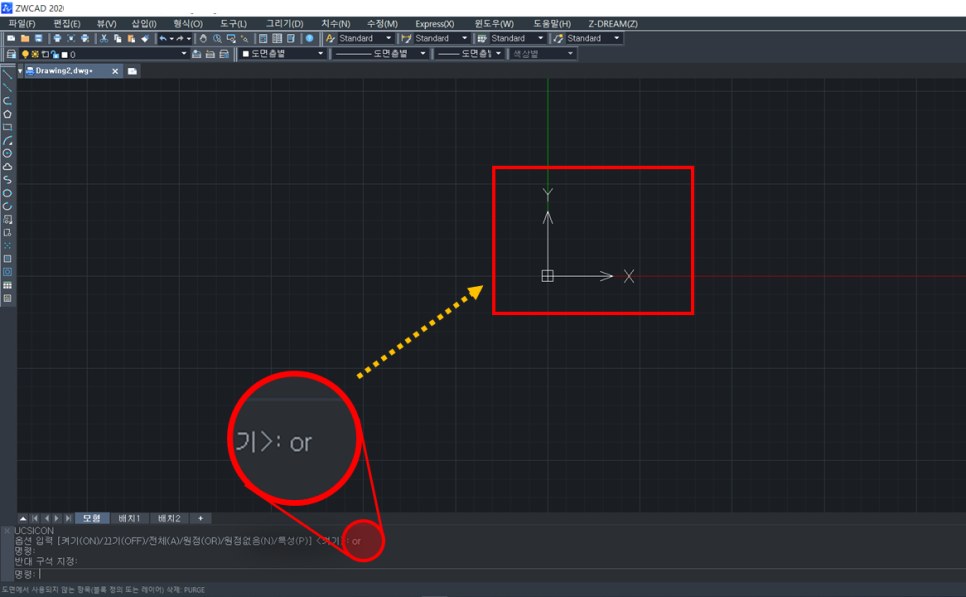This screenshot has height=597, width=966.
Task: Jump to the last layout tab arrow
Action: [67, 518]
